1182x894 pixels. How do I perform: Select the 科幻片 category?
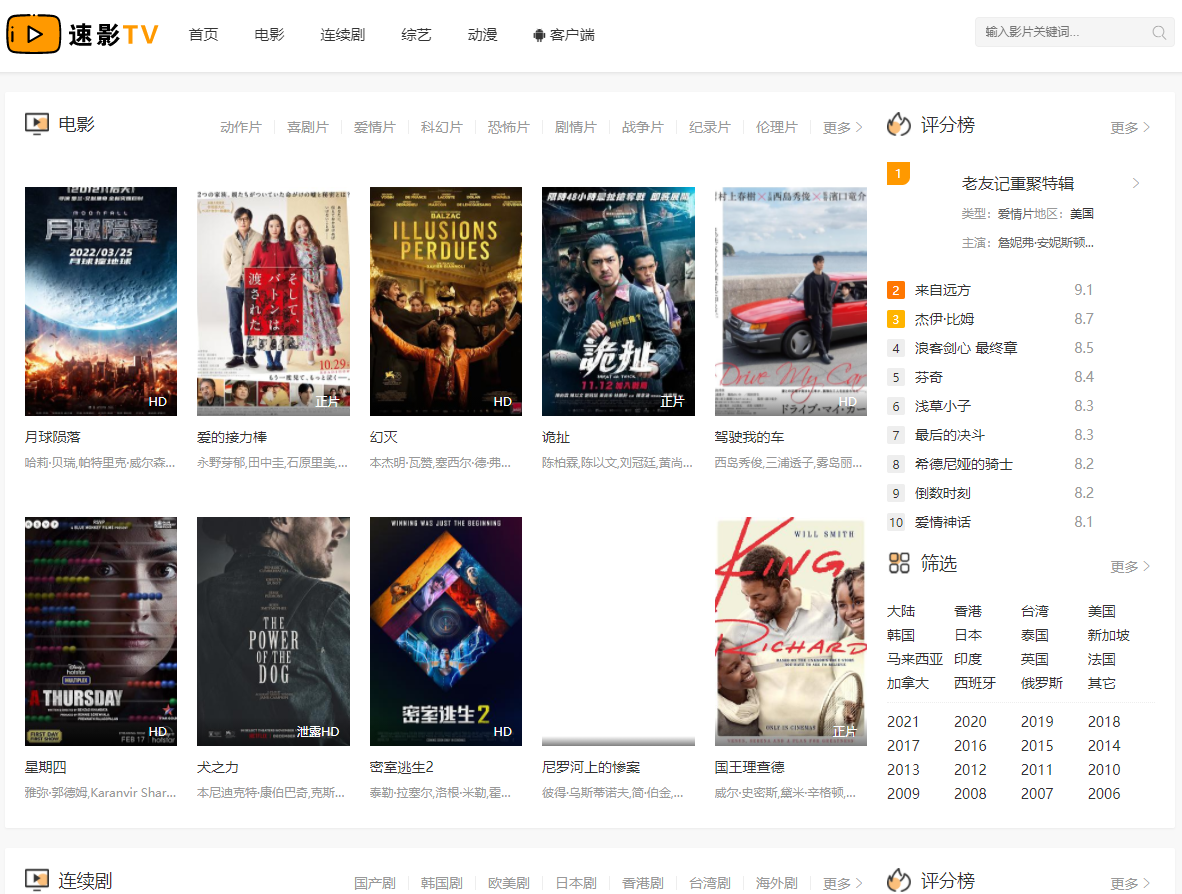(x=442, y=127)
